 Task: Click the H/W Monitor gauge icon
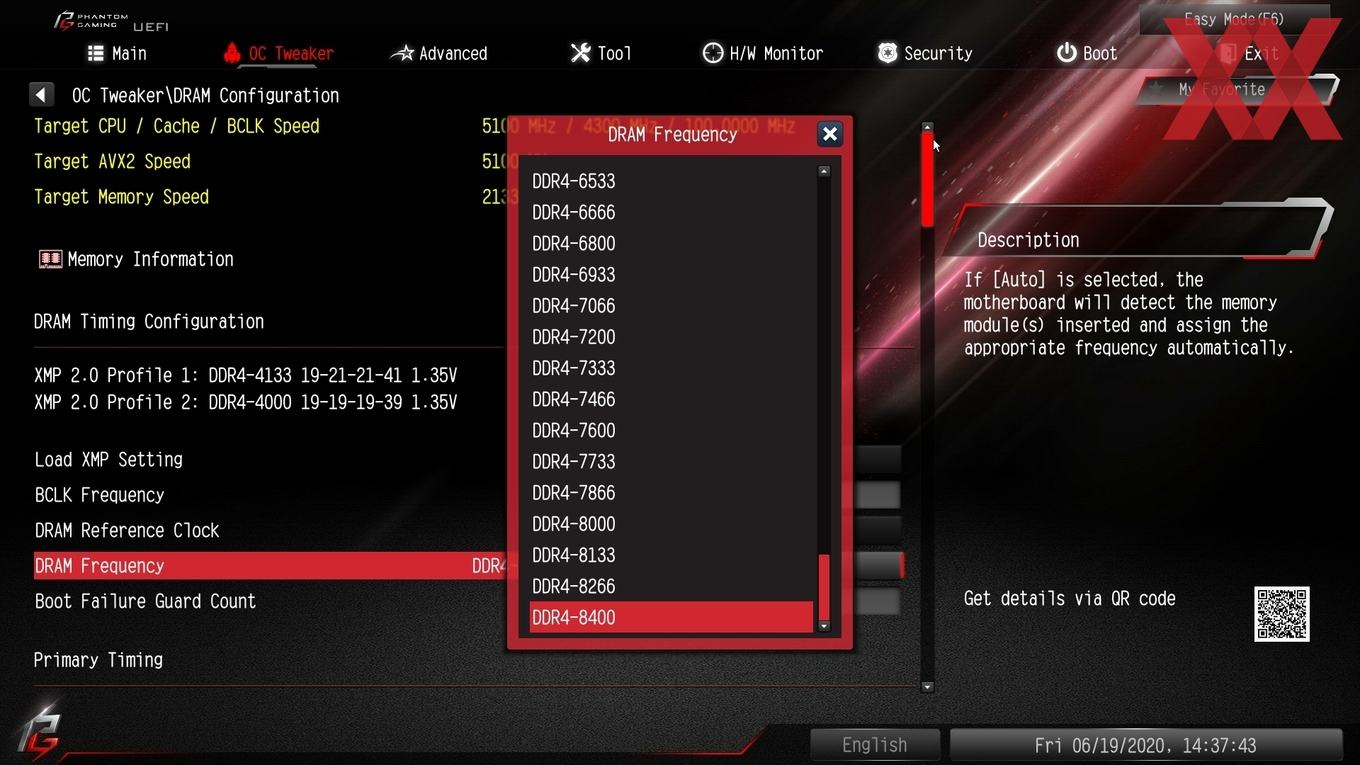point(713,53)
